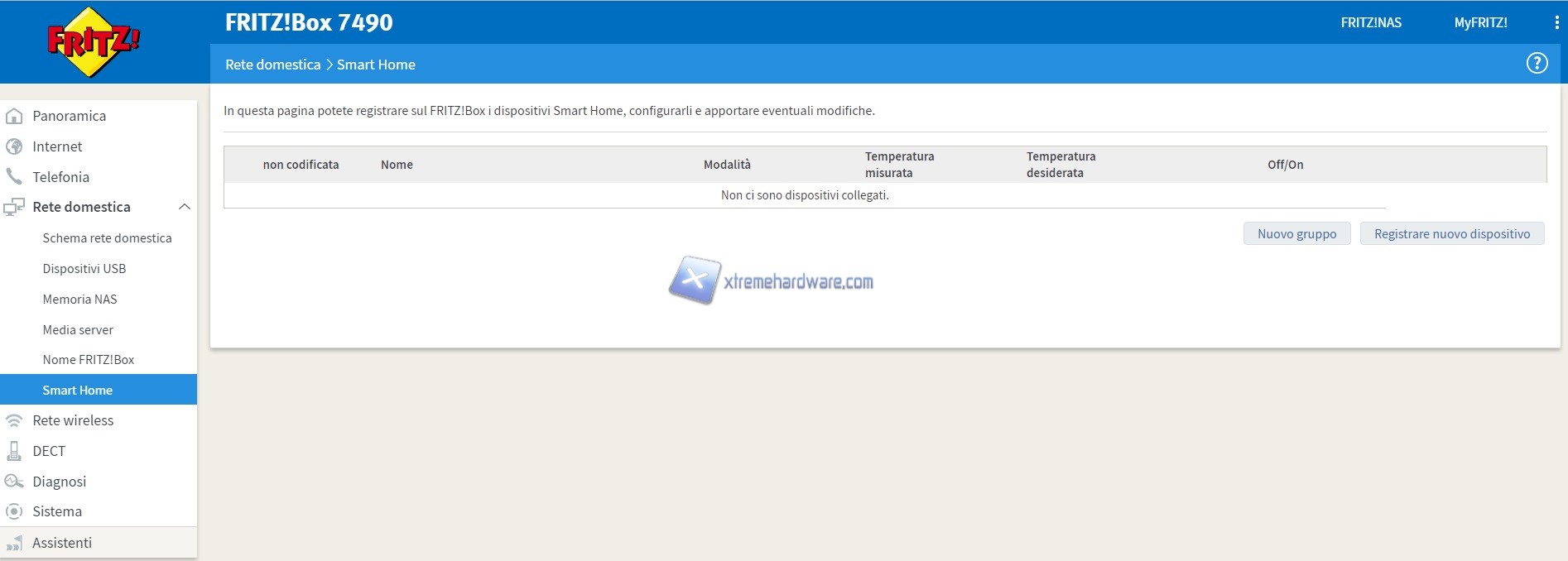Viewport: 1568px width, 561px height.
Task: Click the Diagnosi icon in sidebar
Action: tap(14, 482)
